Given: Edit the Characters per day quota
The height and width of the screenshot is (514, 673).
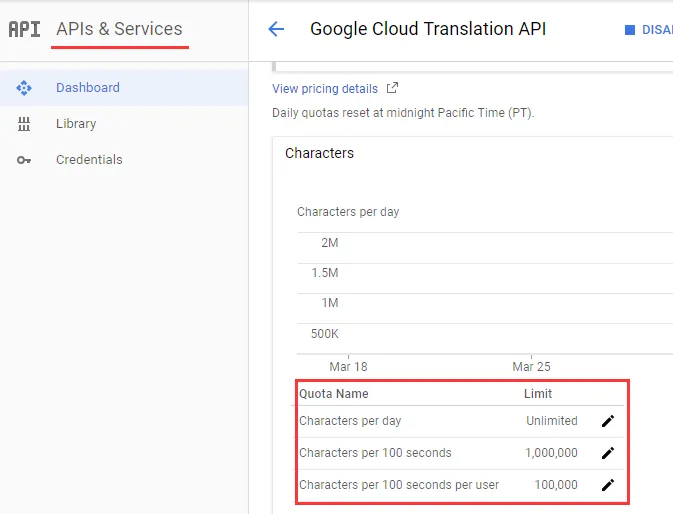Looking at the screenshot, I should [x=607, y=421].
